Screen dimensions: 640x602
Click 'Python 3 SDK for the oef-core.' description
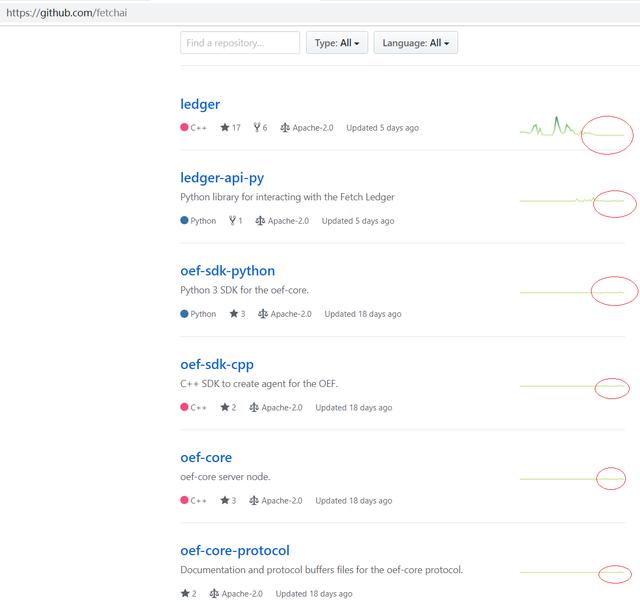tap(244, 290)
